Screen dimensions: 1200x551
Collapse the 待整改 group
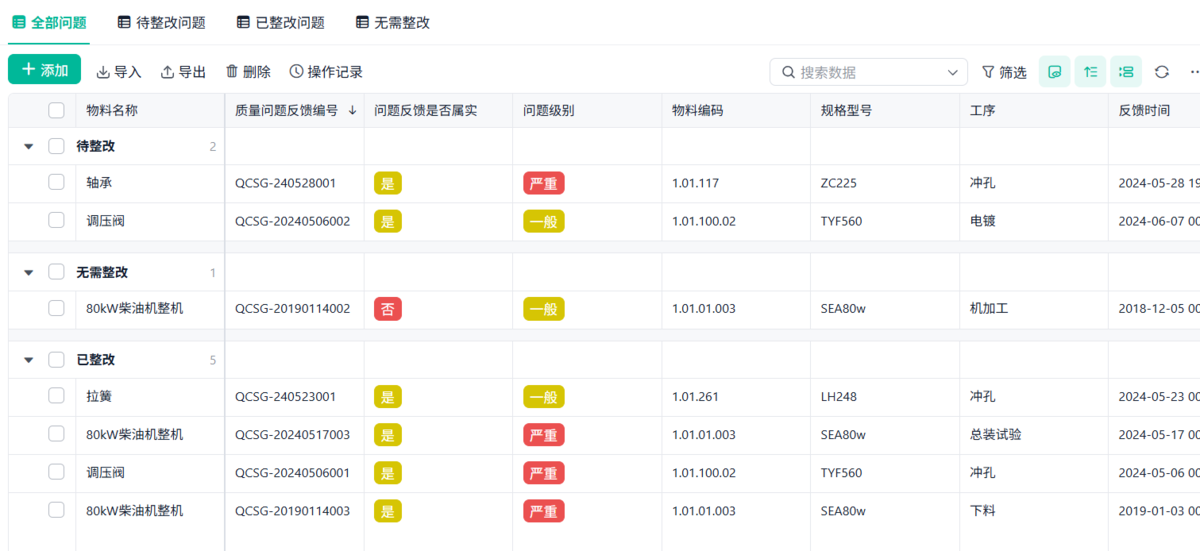click(29, 146)
